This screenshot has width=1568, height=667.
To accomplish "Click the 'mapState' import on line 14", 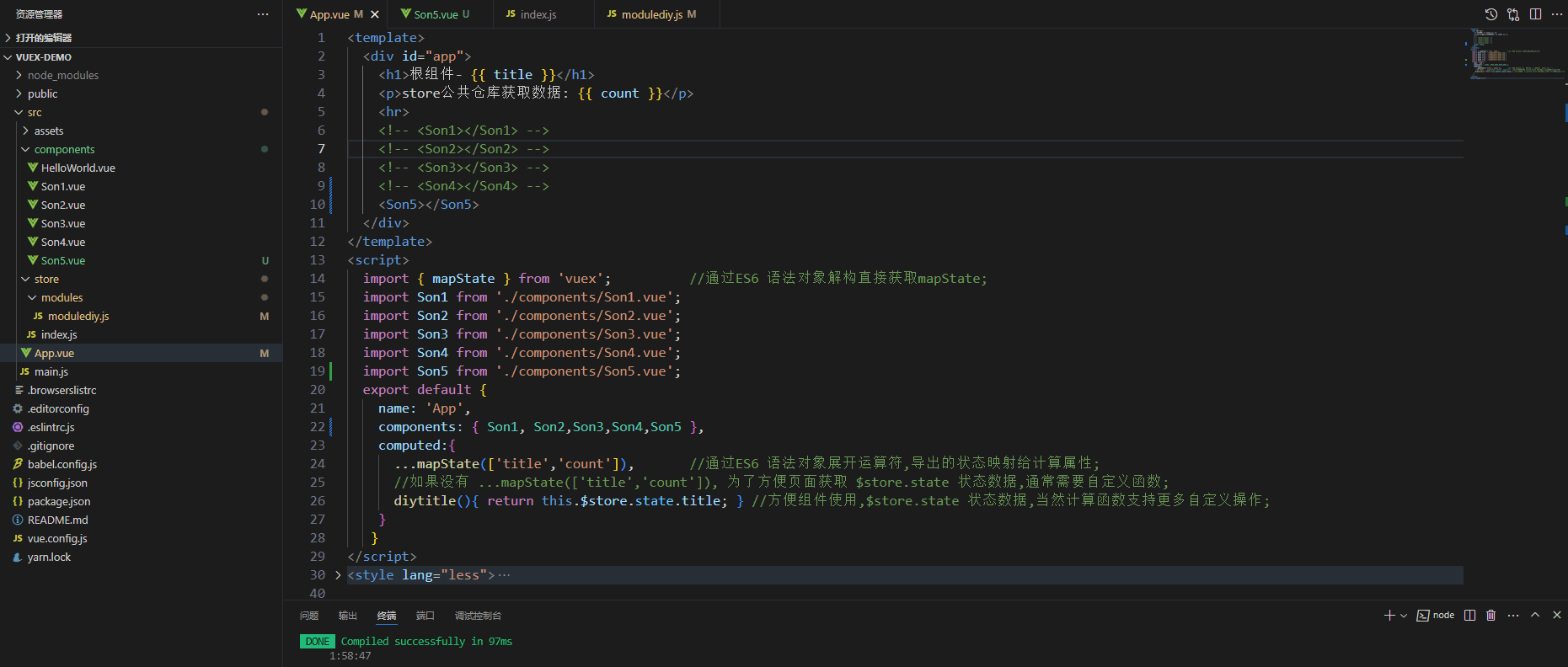I will (x=463, y=279).
